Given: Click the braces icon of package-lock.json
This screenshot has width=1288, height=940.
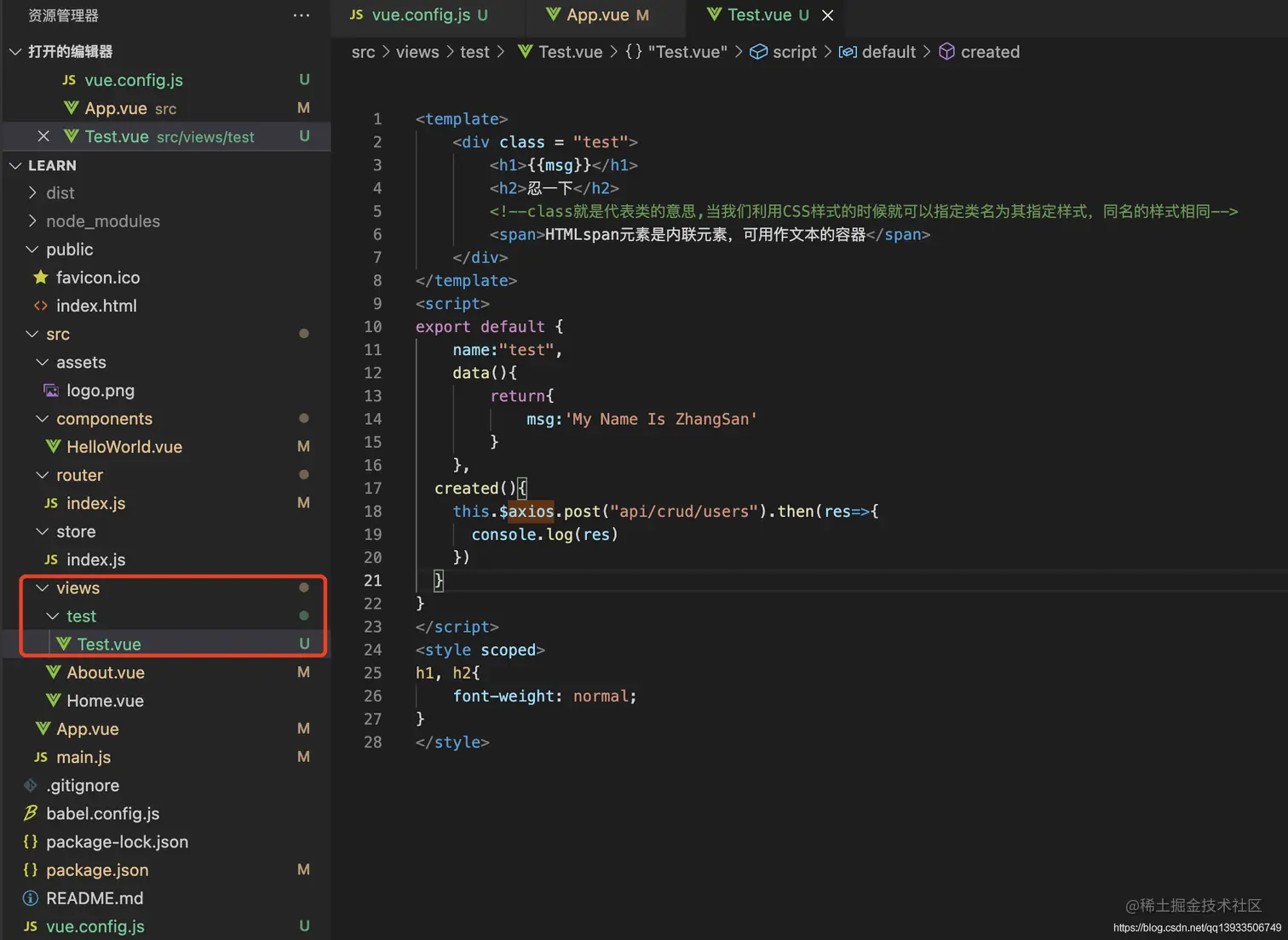Looking at the screenshot, I should (30, 841).
